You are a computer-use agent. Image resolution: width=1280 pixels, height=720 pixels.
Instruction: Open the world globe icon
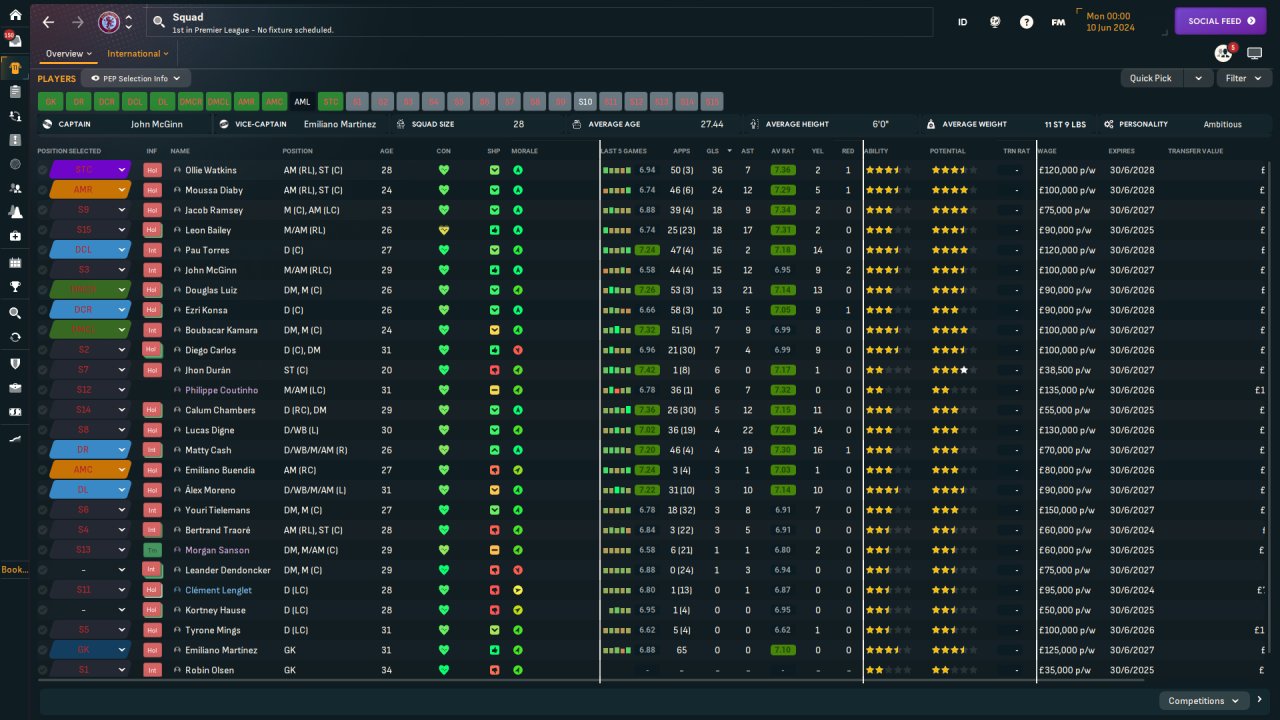995,22
